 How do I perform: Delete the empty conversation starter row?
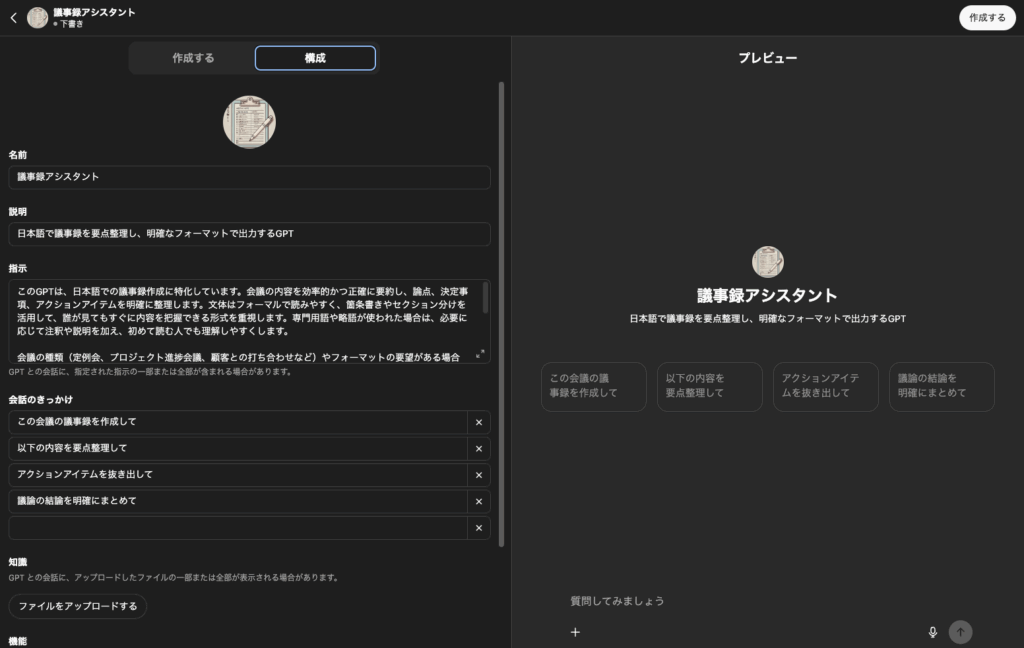[479, 528]
